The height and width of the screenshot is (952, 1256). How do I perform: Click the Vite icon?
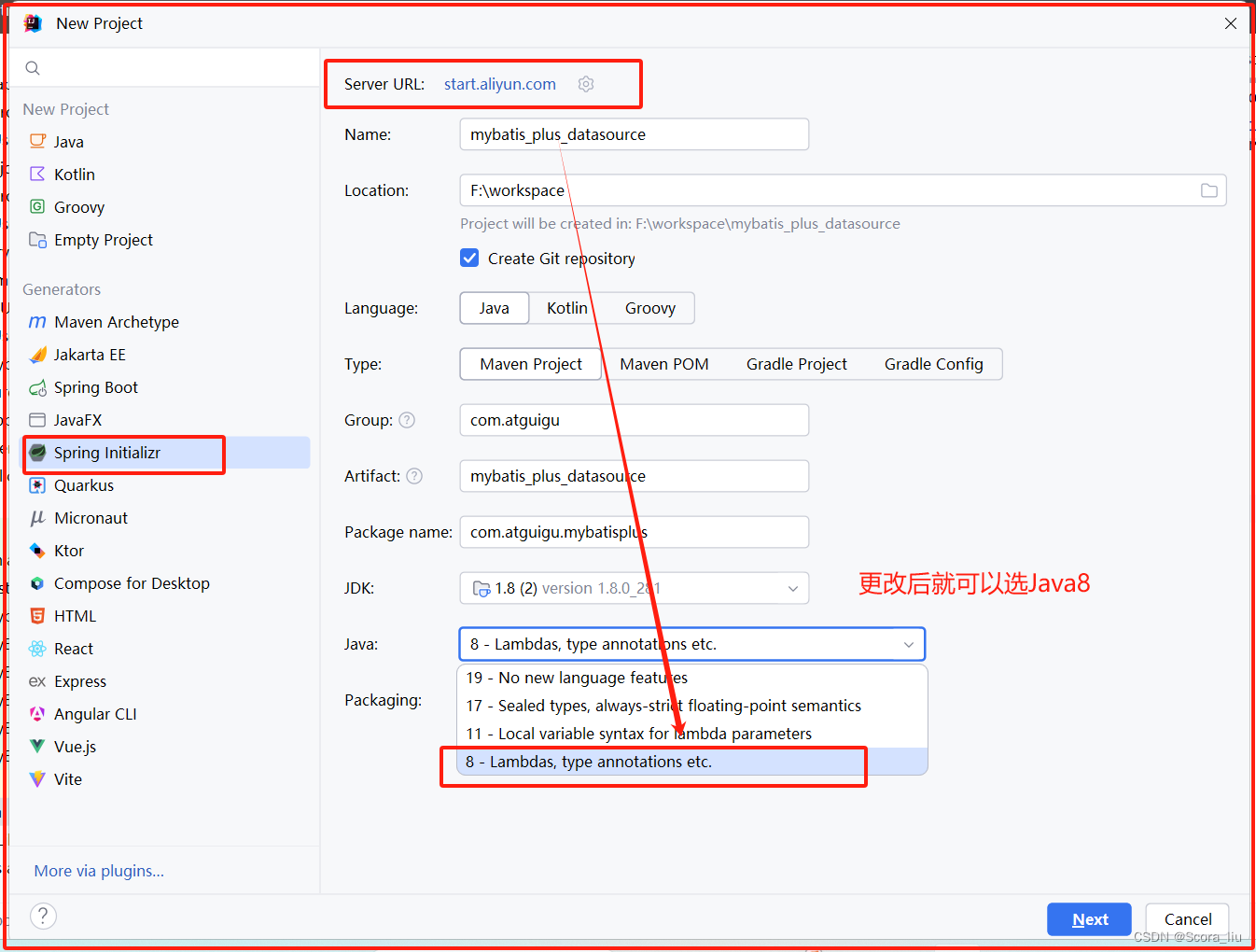click(37, 779)
